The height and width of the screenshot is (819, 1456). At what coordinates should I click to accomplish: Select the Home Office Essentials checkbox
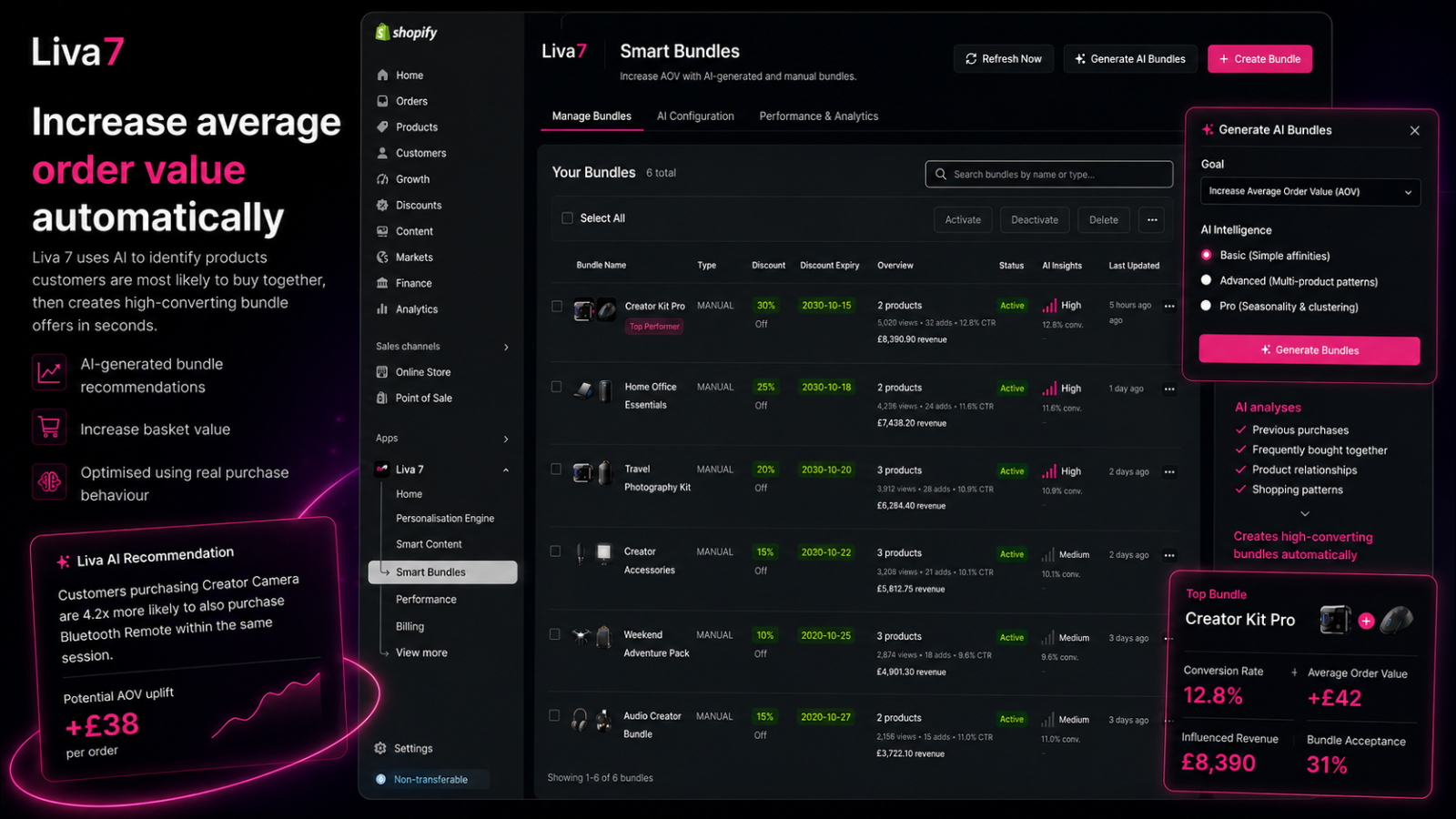point(557,387)
